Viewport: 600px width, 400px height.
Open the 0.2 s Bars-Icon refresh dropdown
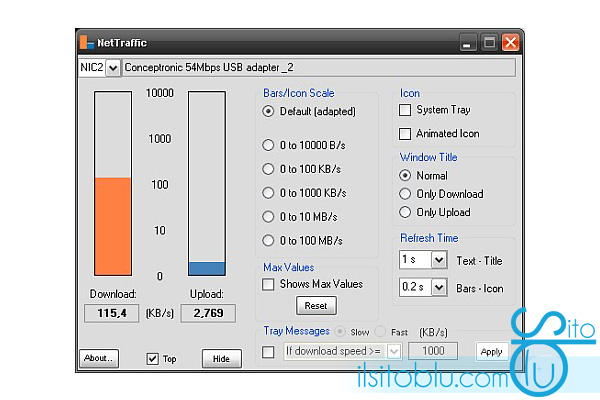(x=439, y=287)
